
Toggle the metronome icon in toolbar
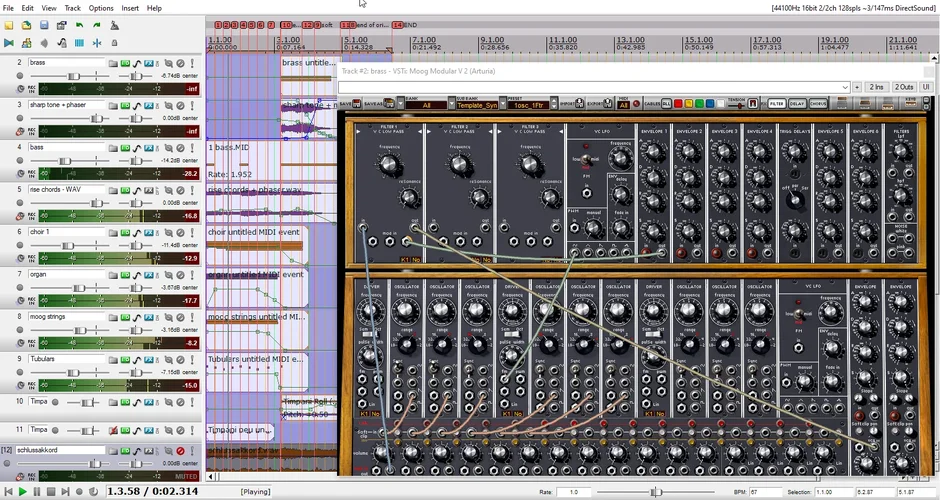[x=115, y=25]
